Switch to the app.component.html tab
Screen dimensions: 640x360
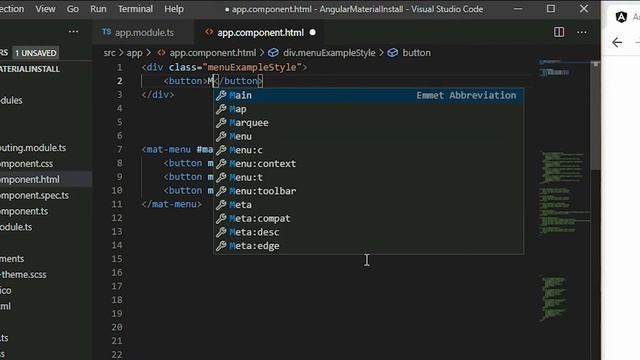260,32
